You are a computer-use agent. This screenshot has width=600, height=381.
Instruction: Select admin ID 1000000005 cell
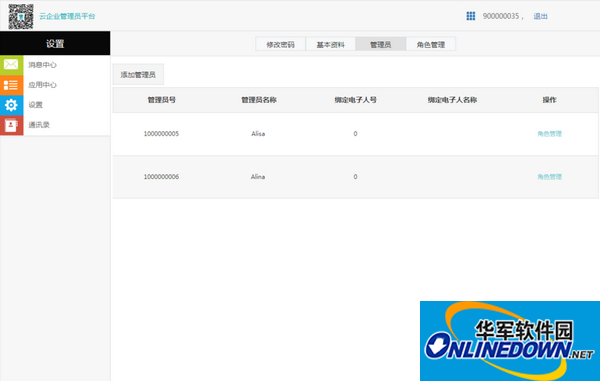click(161, 134)
